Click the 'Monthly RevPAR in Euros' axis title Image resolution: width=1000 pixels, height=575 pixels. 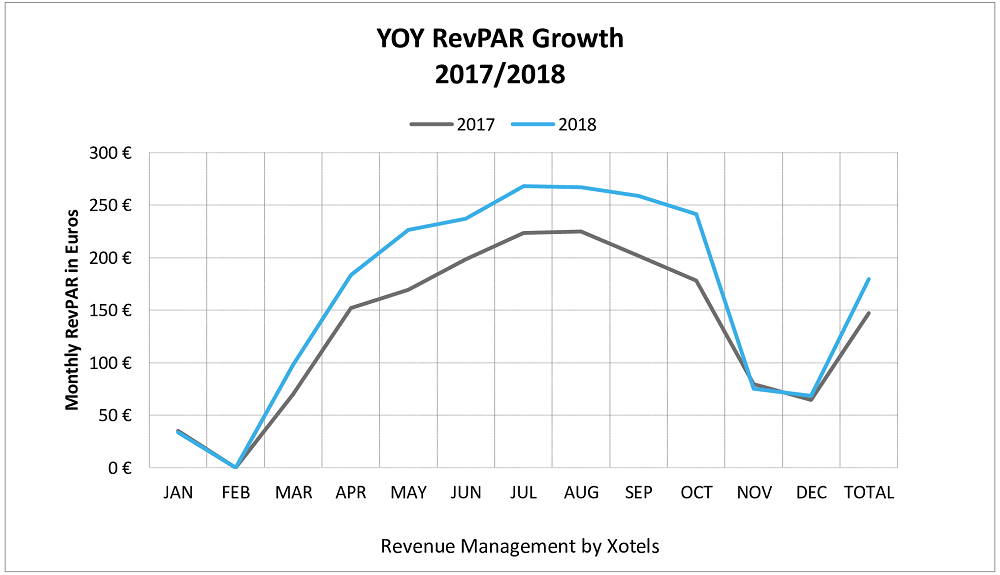(72, 310)
